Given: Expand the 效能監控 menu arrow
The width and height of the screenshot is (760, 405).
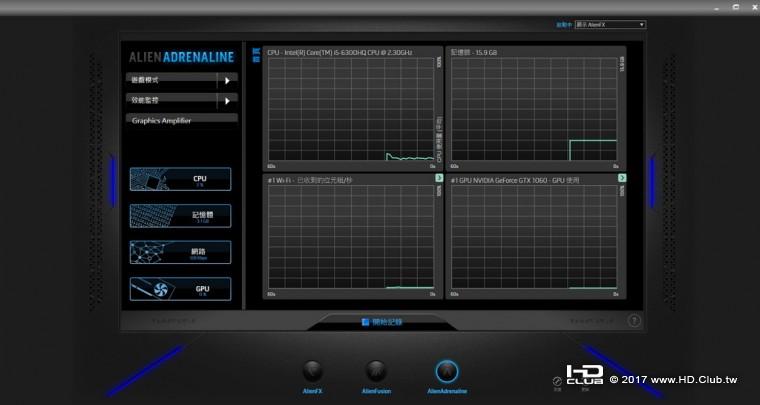Looking at the screenshot, I should pyautogui.click(x=227, y=101).
